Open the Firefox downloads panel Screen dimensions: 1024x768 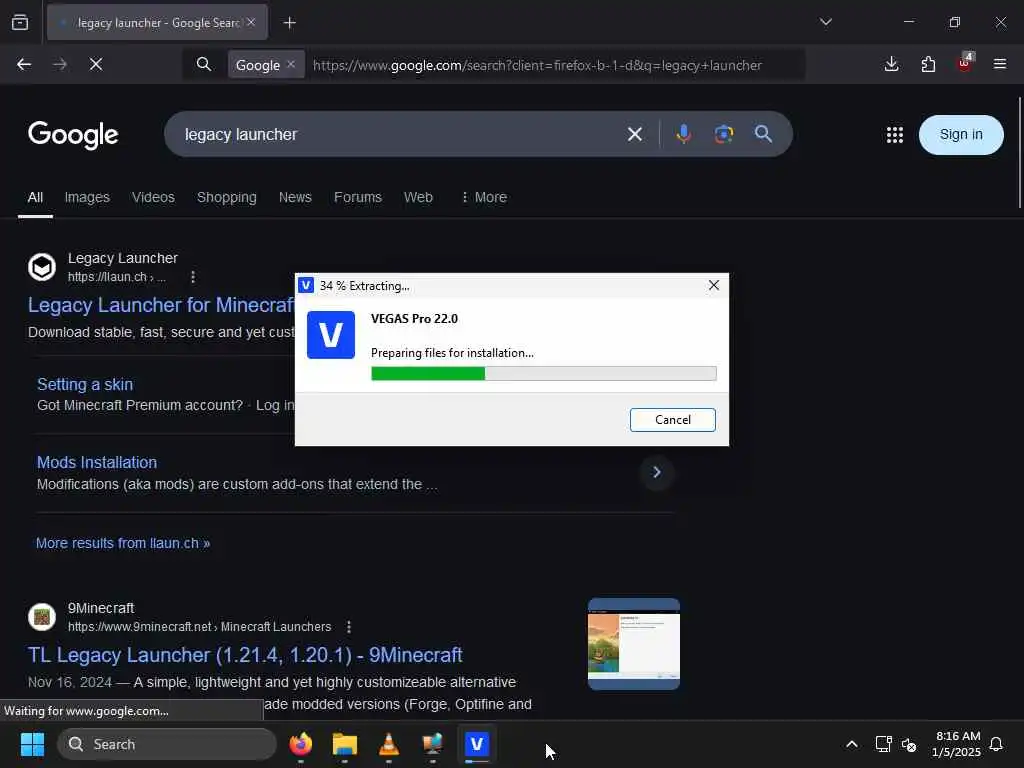pos(891,64)
